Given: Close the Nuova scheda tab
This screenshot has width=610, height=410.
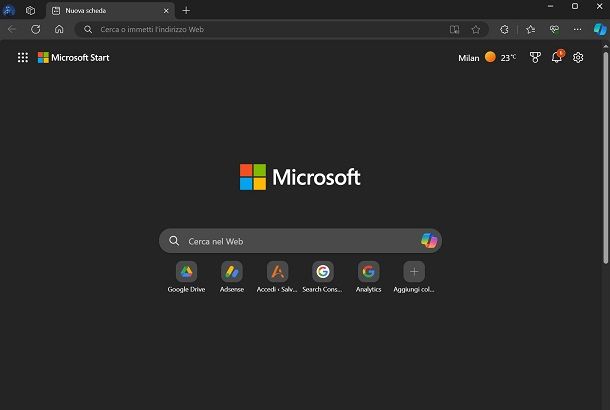Looking at the screenshot, I should point(166,11).
